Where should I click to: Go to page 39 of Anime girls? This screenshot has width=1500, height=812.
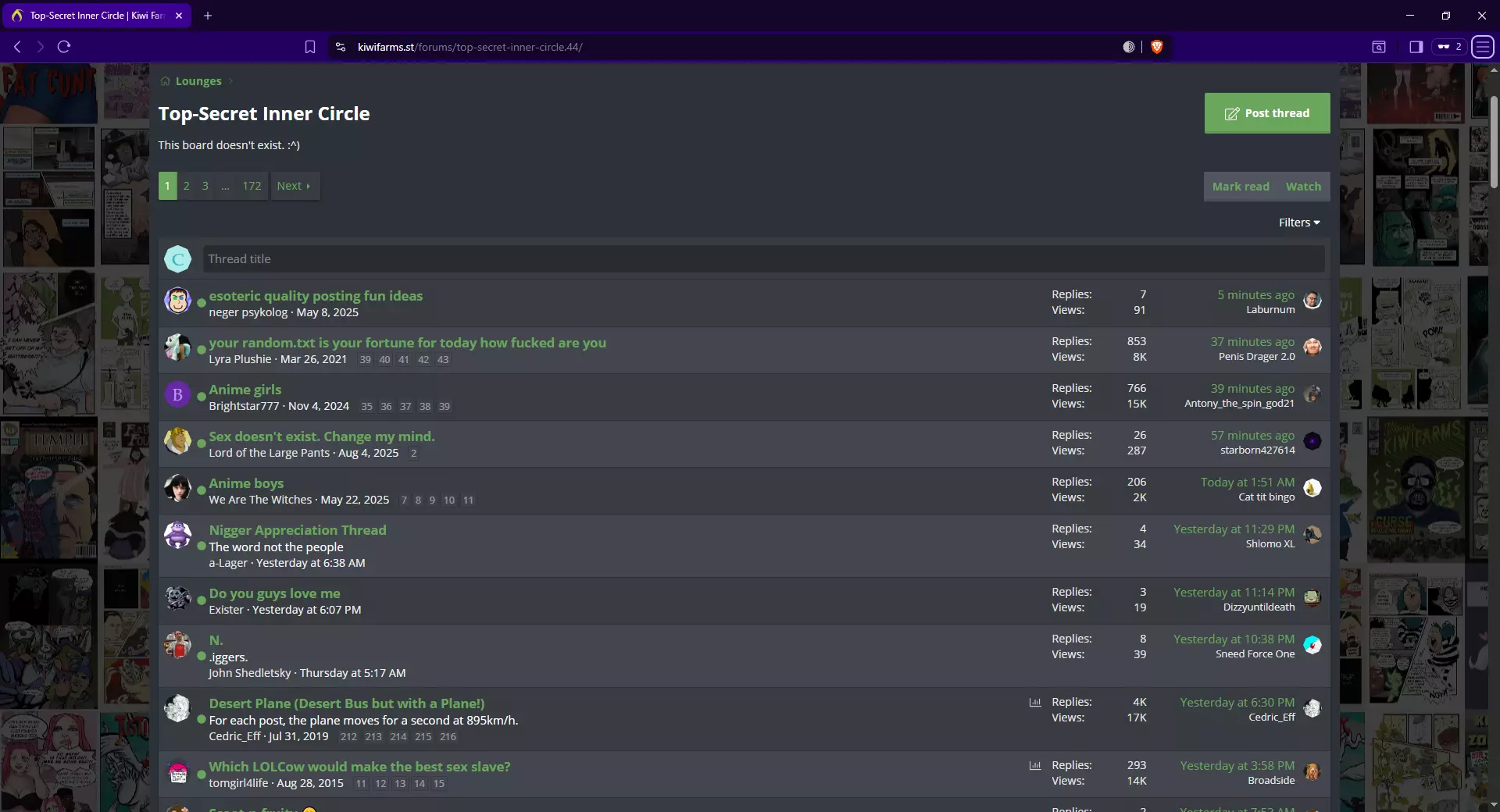[445, 407]
